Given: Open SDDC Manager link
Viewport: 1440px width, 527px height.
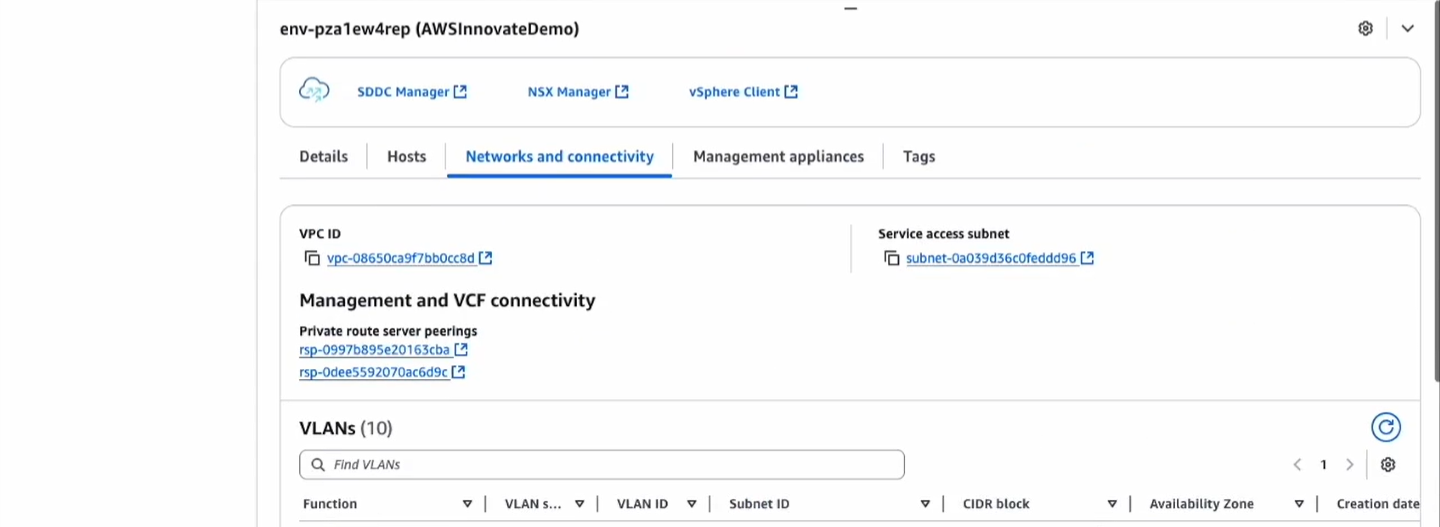Looking at the screenshot, I should point(403,92).
